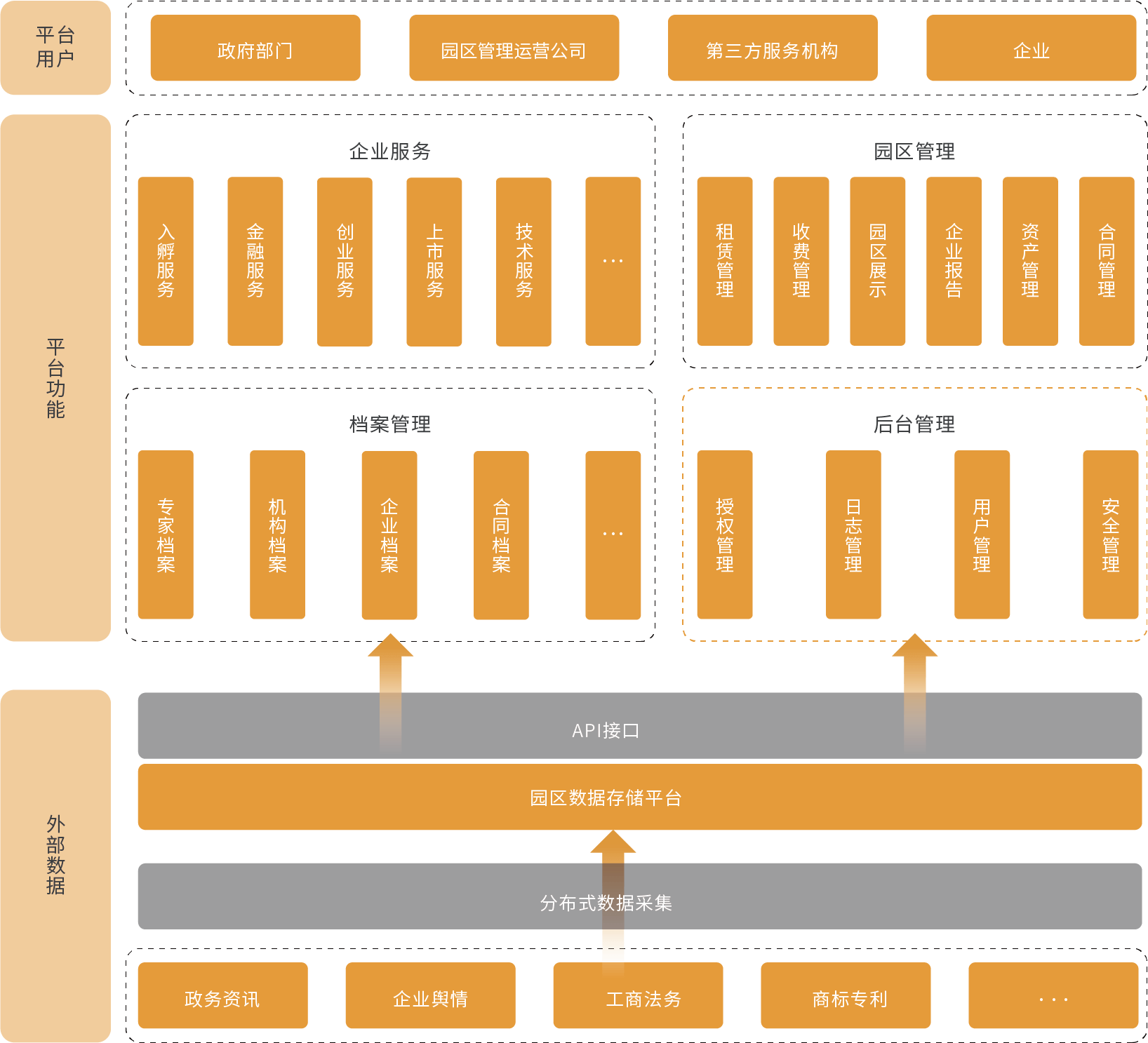The width and height of the screenshot is (1148, 1043).
Task: Select the 企业报告 block
Action: pyautogui.click(x=954, y=261)
